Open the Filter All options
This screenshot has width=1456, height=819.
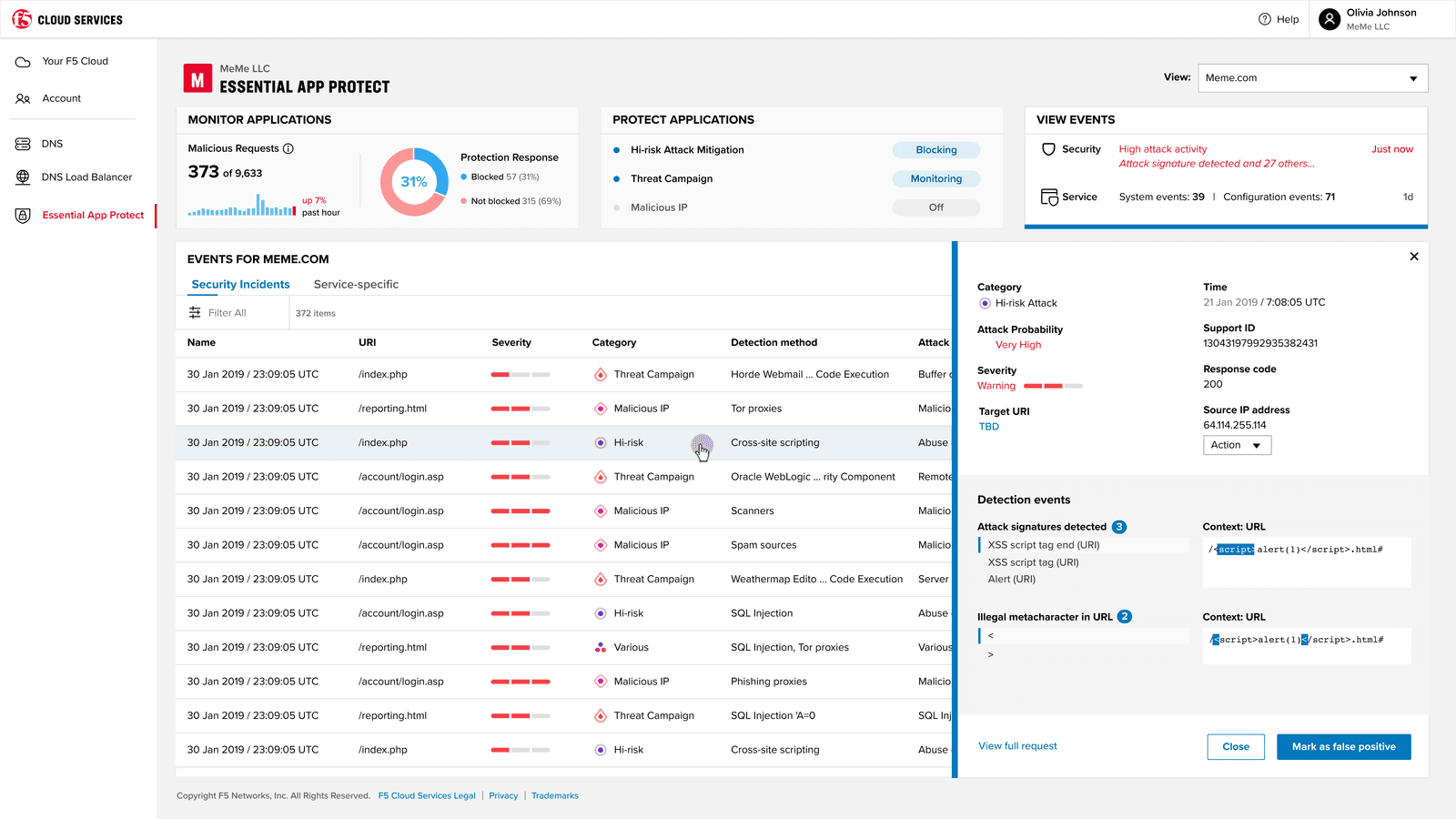[x=218, y=312]
